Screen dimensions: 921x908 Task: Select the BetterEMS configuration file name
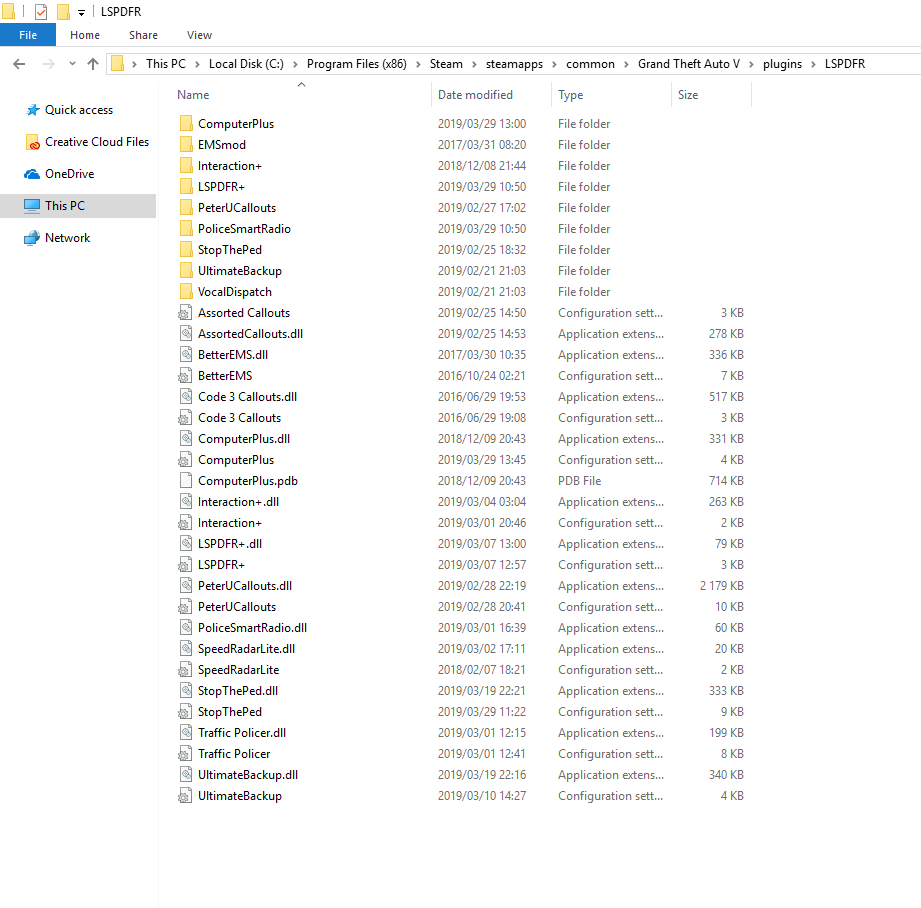click(x=225, y=376)
